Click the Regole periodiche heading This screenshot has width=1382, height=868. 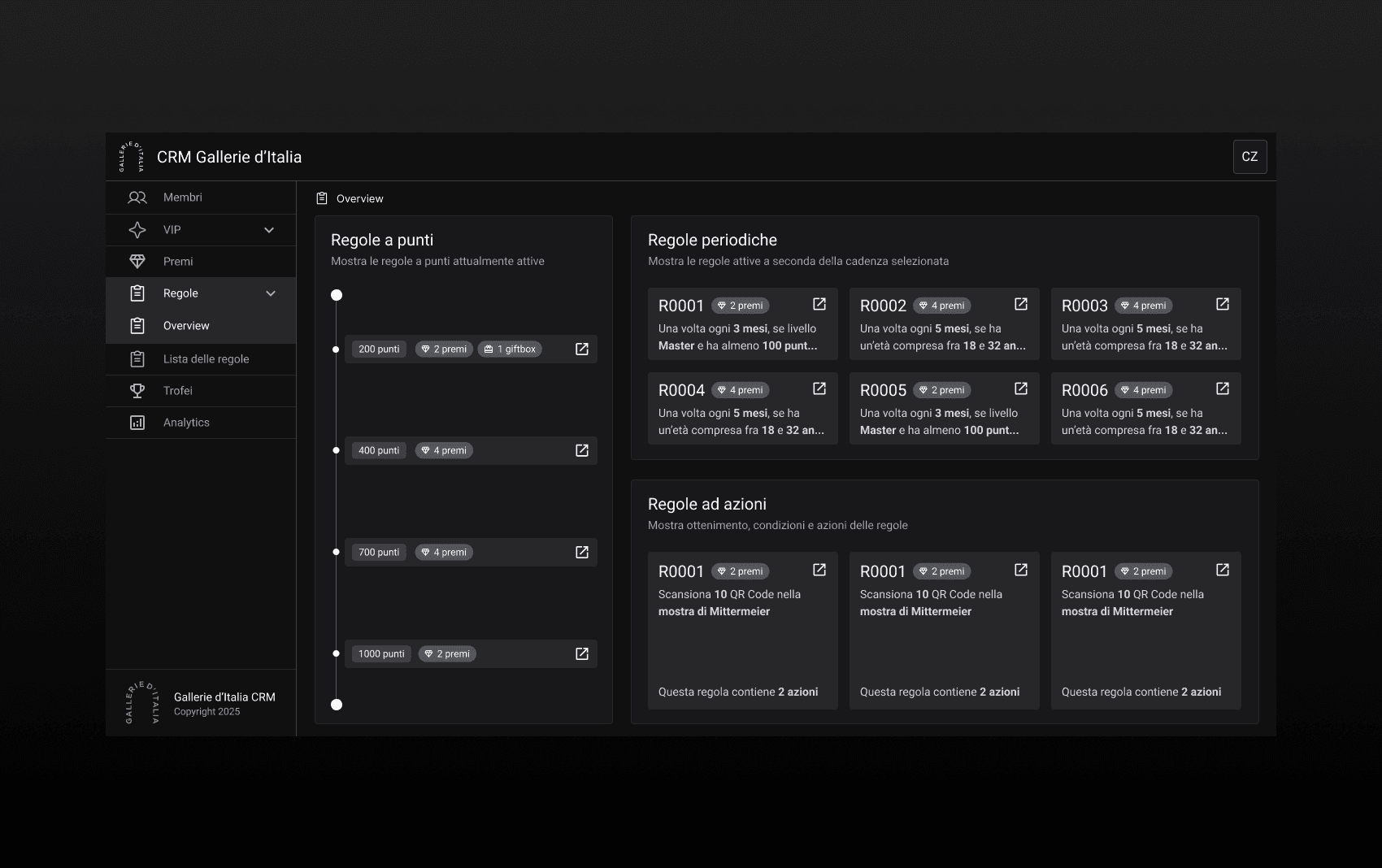(712, 240)
